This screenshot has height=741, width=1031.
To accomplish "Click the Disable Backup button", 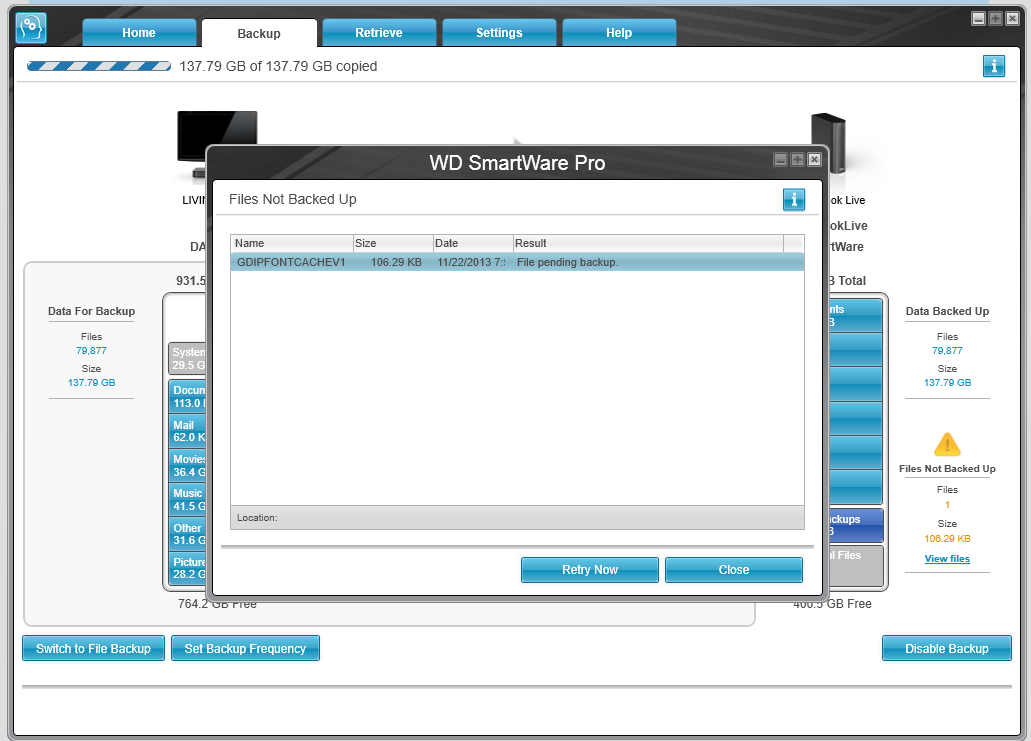I will [947, 648].
